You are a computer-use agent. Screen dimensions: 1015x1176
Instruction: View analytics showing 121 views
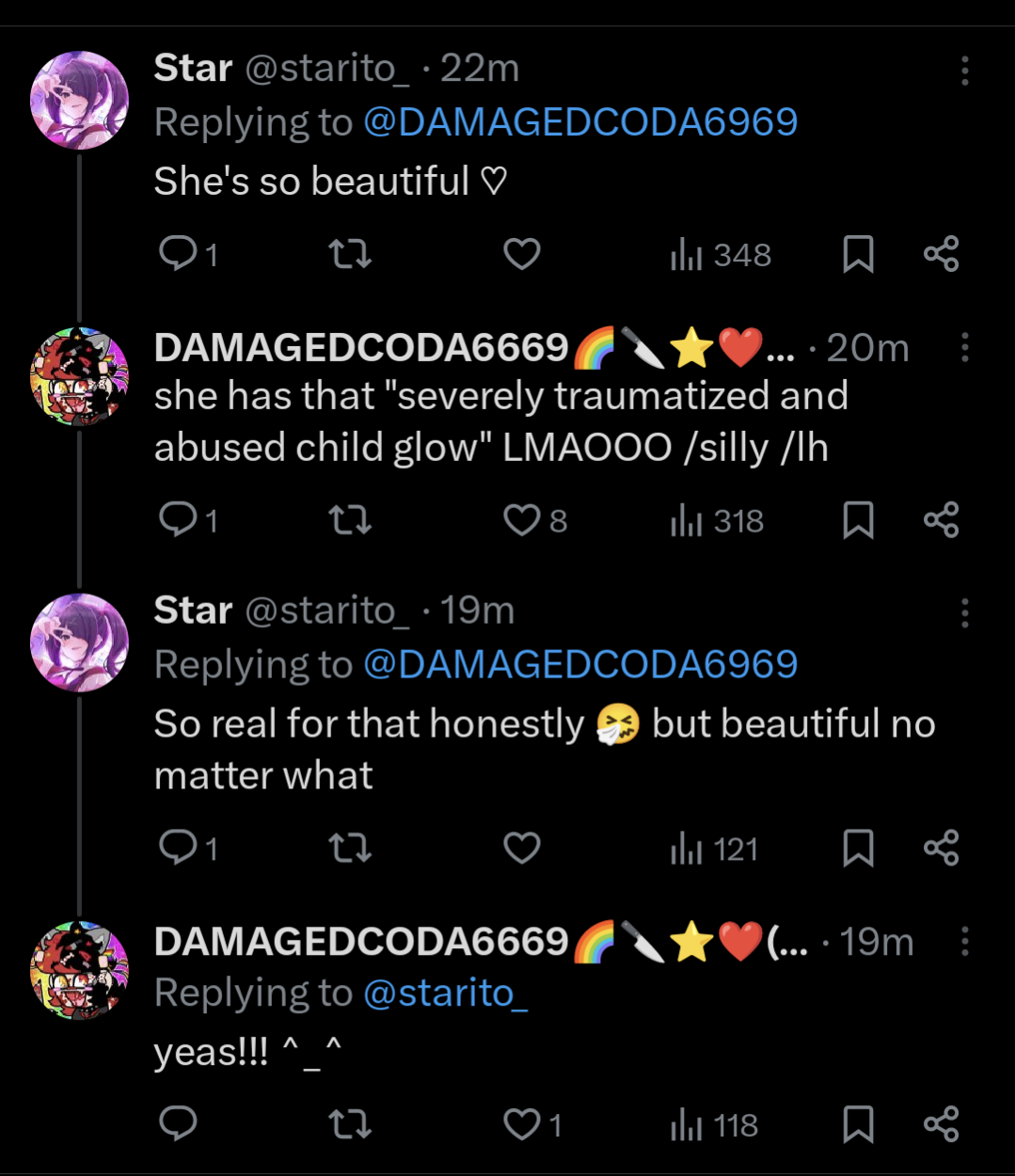pos(714,849)
